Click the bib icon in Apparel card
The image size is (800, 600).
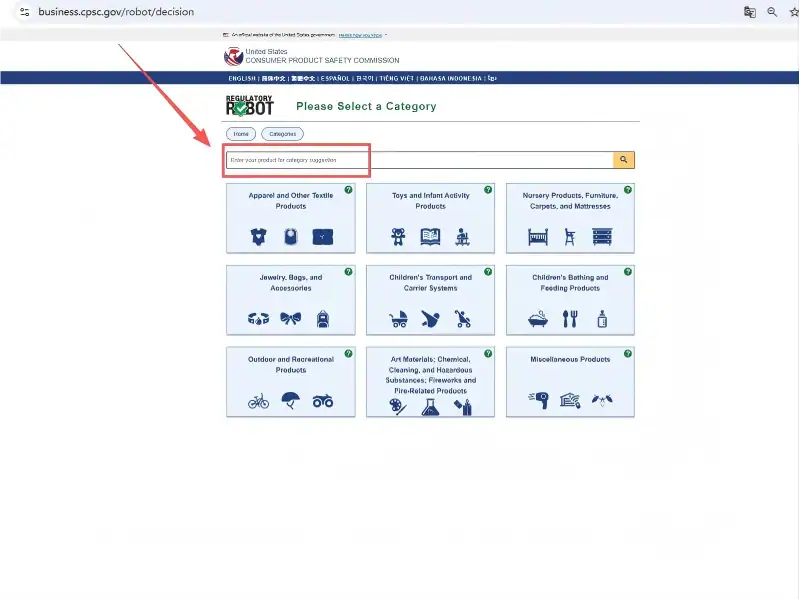click(x=291, y=237)
